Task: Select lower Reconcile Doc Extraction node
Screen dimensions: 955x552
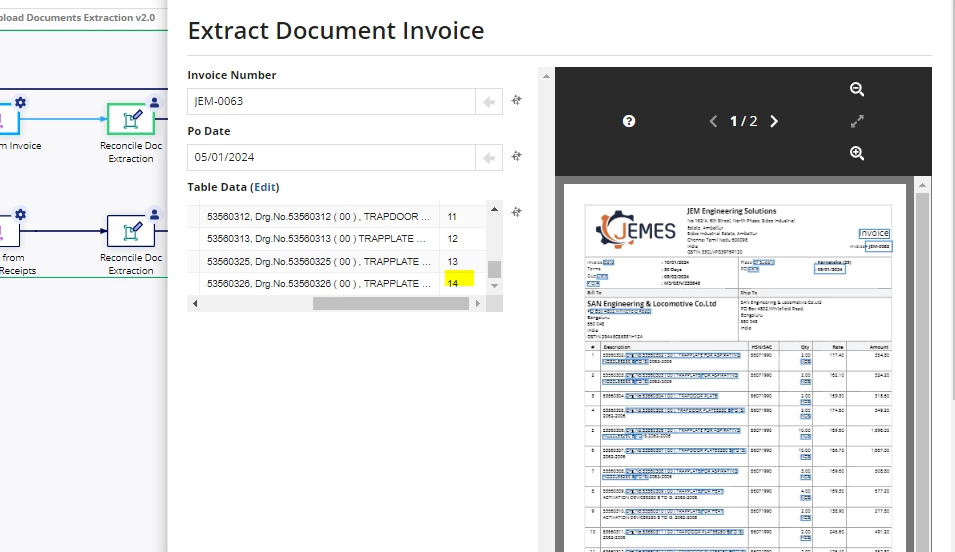Action: (x=131, y=231)
